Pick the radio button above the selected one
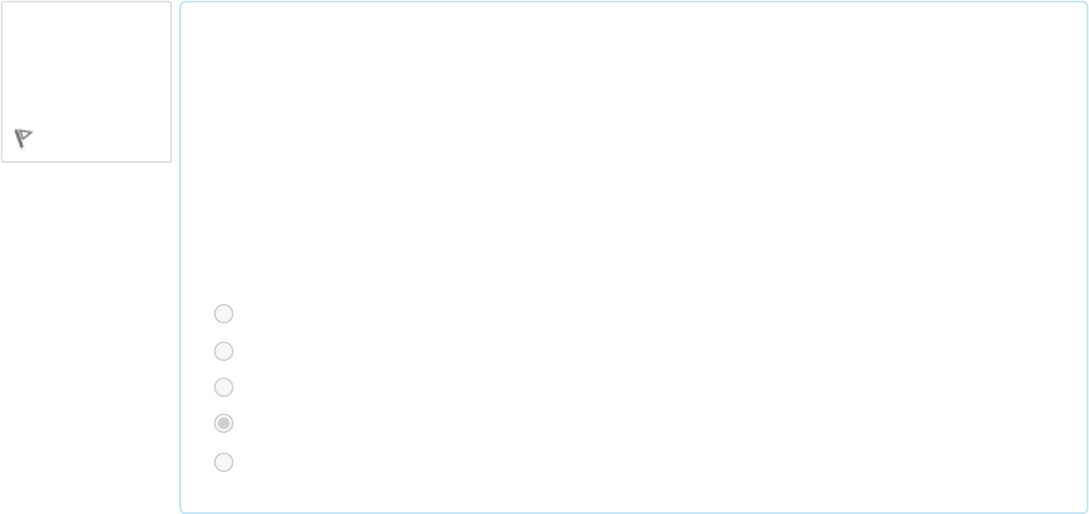 (x=224, y=388)
